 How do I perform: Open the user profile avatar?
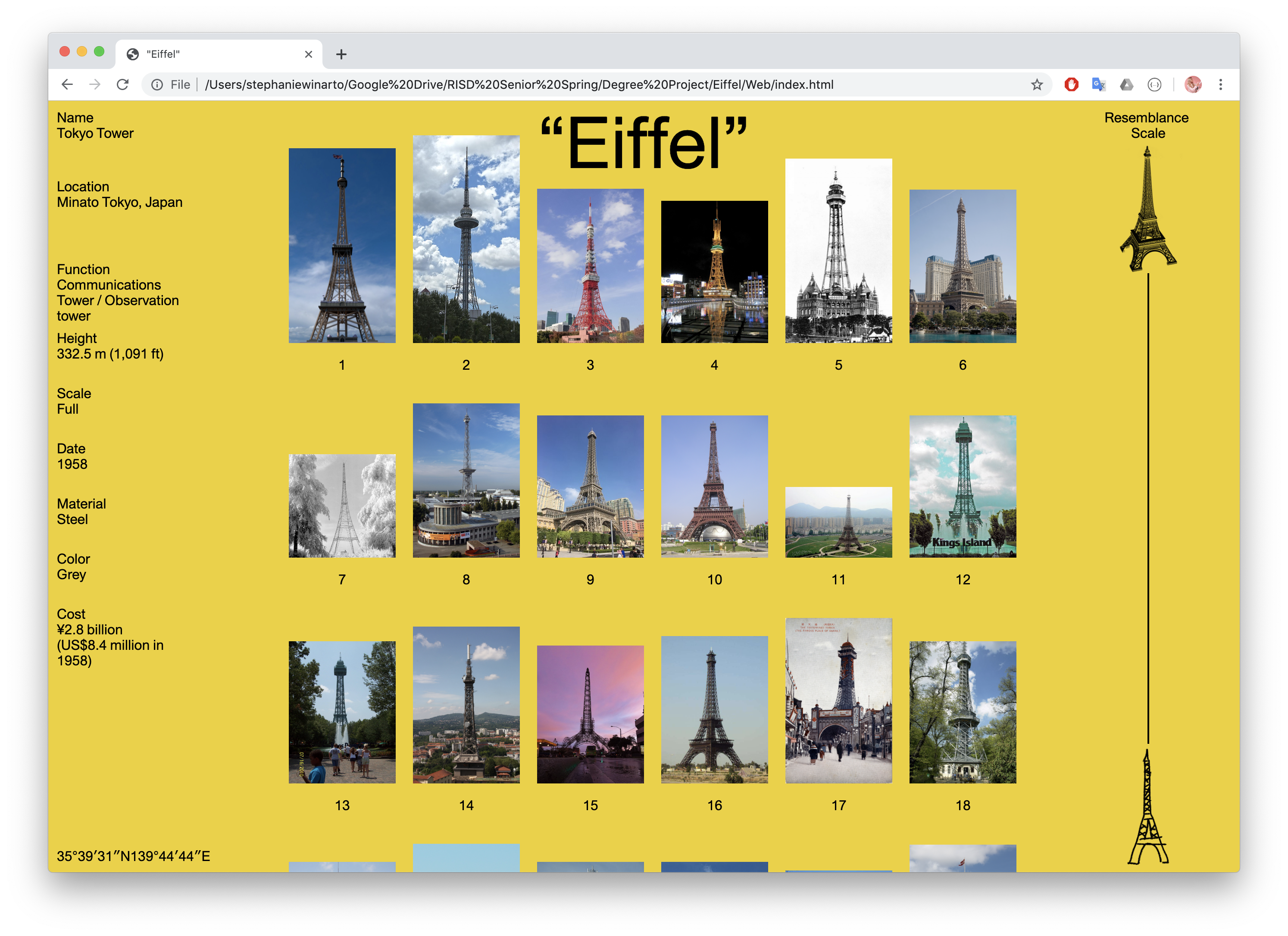(1193, 84)
